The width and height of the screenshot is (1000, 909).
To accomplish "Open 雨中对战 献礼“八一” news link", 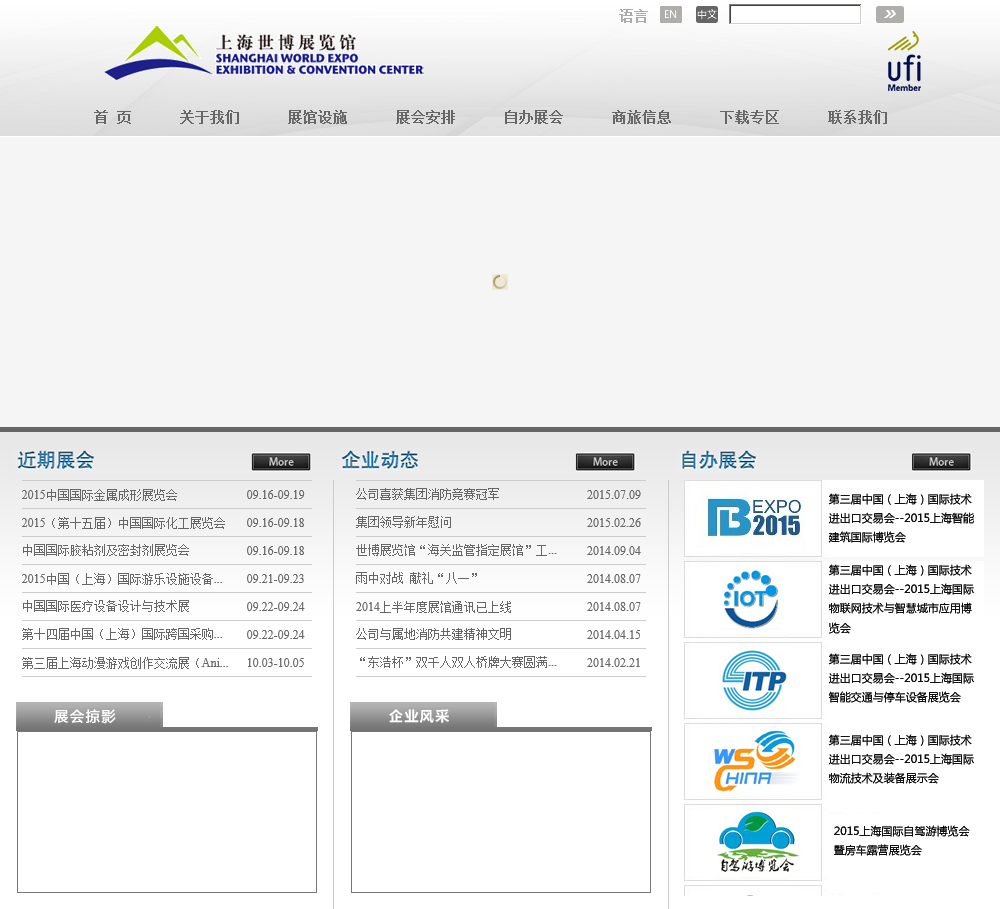I will [x=416, y=579].
